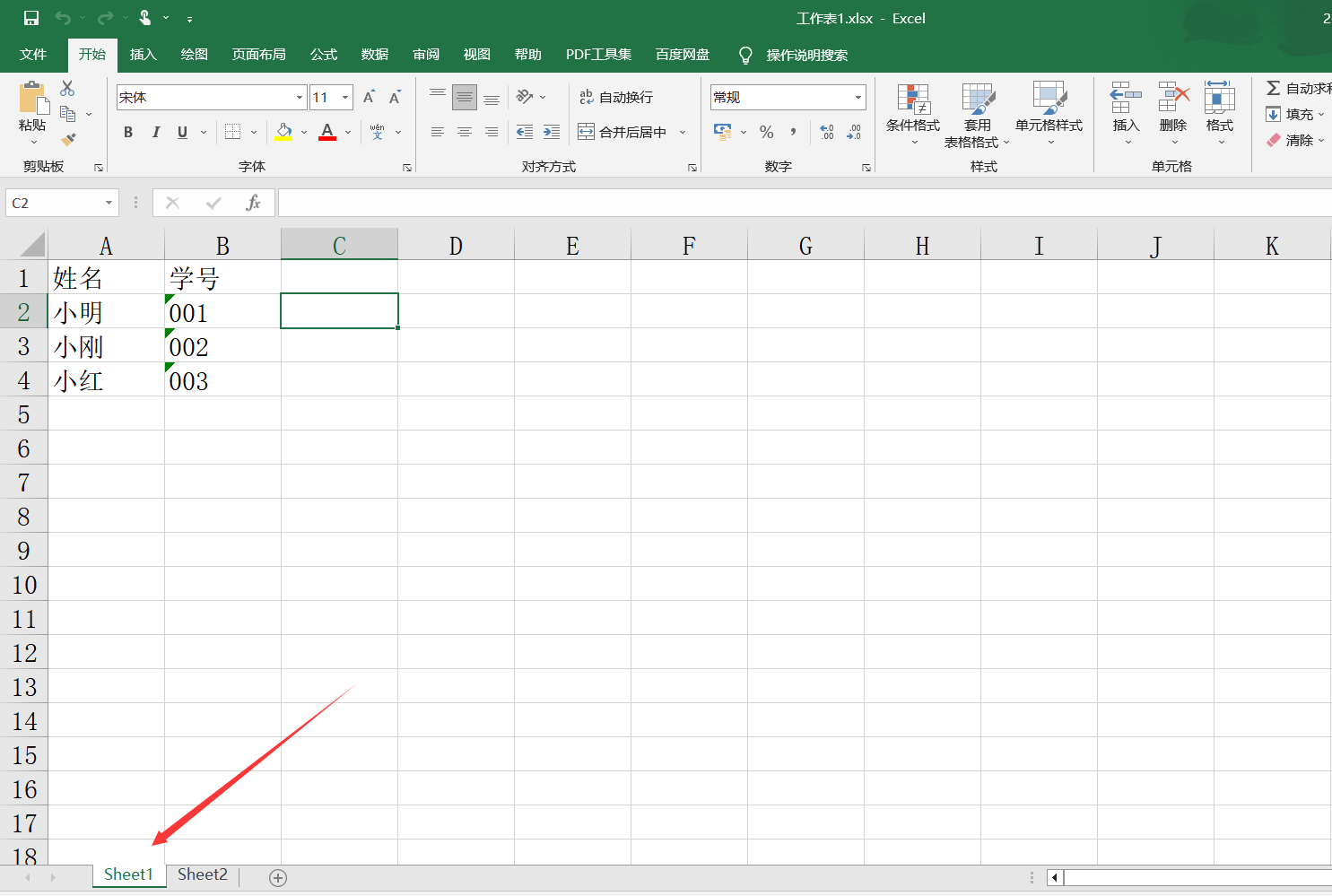
Task: Switch to the 公式 Formulas tab
Action: pyautogui.click(x=324, y=55)
